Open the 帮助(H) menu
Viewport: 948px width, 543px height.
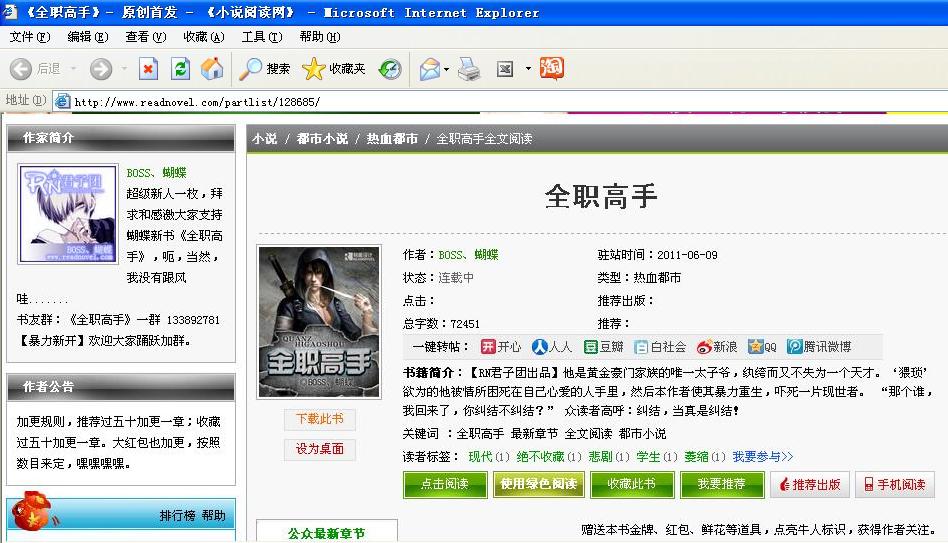(x=320, y=37)
